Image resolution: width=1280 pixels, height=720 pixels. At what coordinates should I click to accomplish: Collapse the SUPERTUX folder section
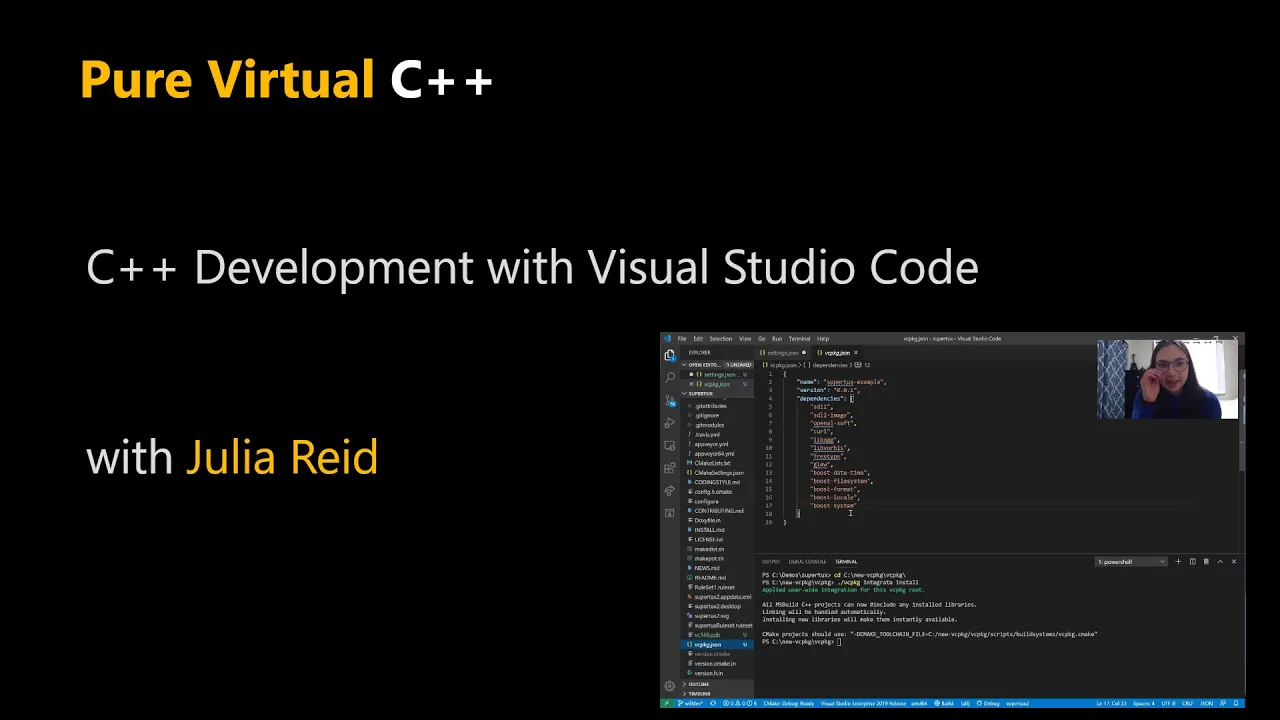[x=717, y=394]
